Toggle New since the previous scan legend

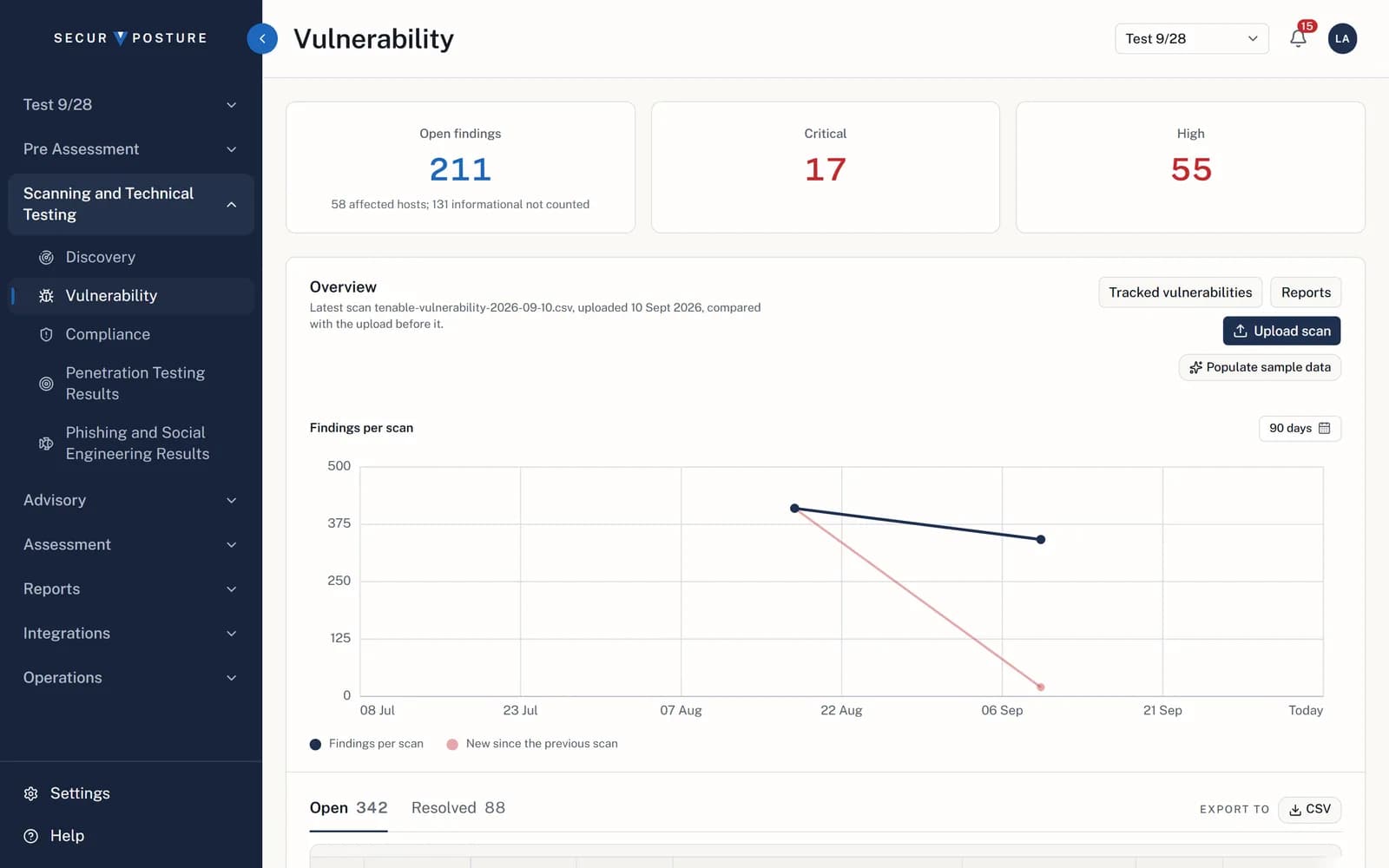(532, 744)
